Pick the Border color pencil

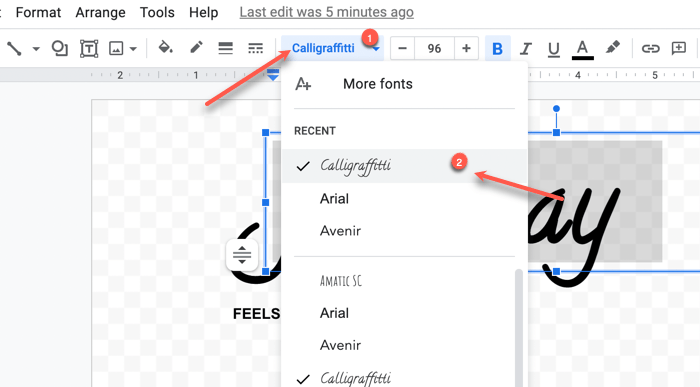point(196,47)
